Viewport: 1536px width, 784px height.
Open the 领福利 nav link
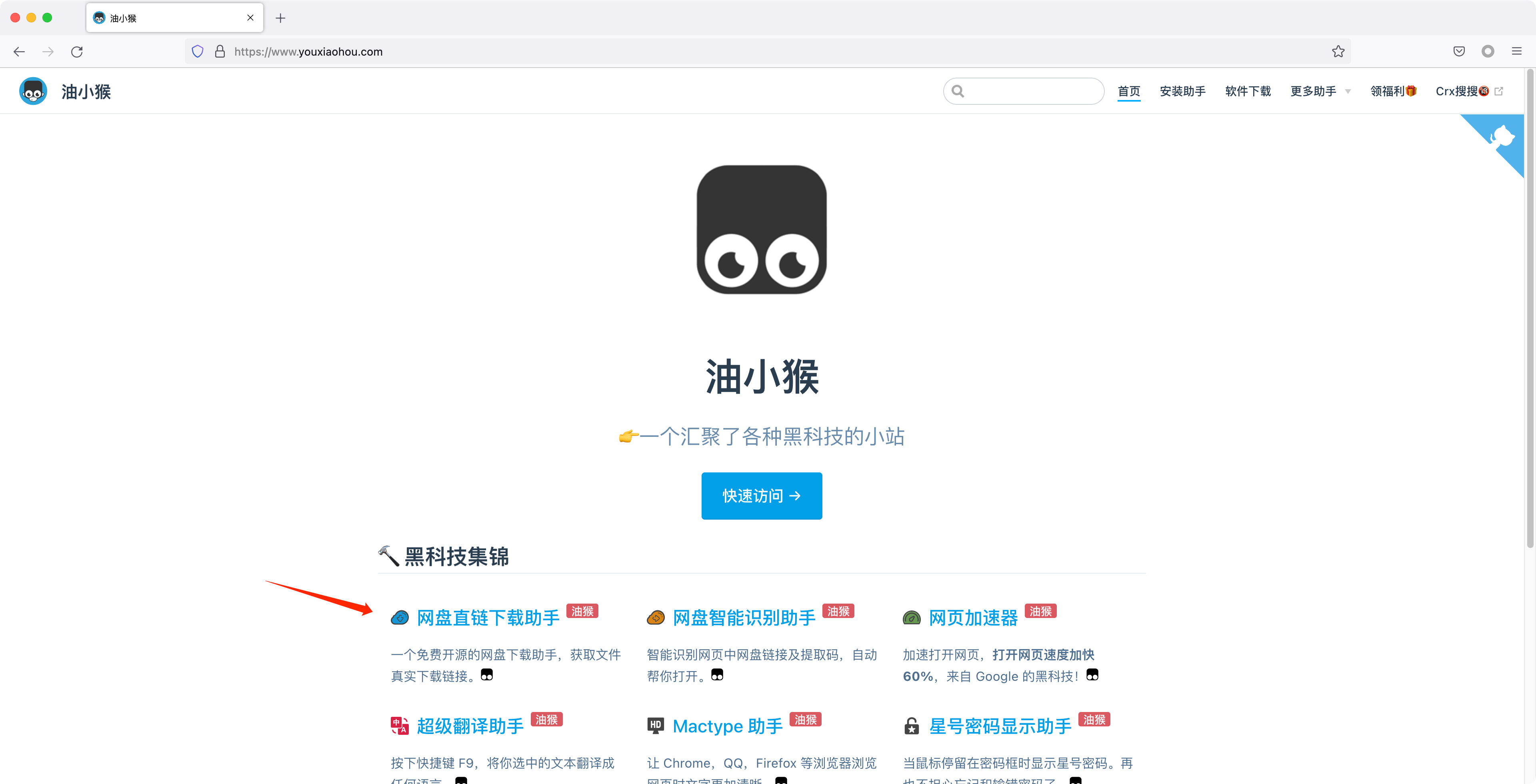1393,91
